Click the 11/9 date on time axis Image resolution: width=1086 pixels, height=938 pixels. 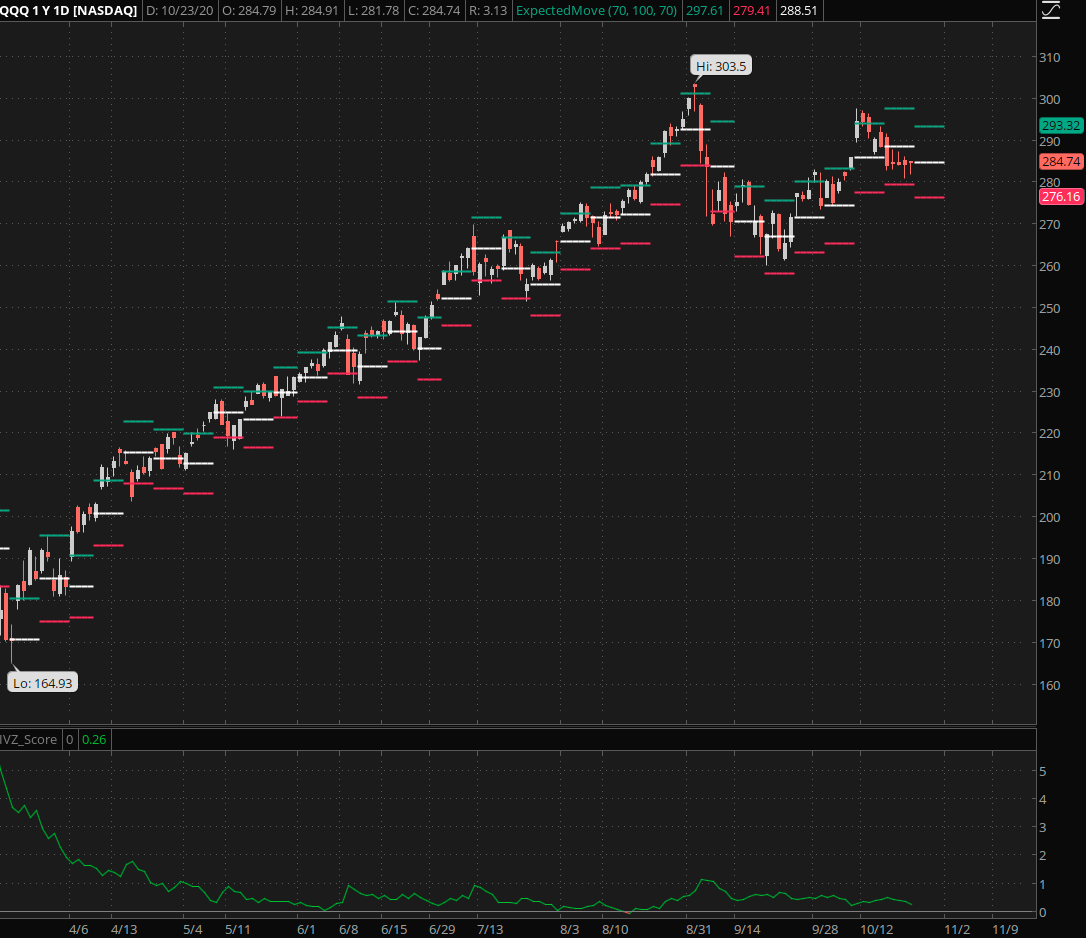(x=1005, y=929)
